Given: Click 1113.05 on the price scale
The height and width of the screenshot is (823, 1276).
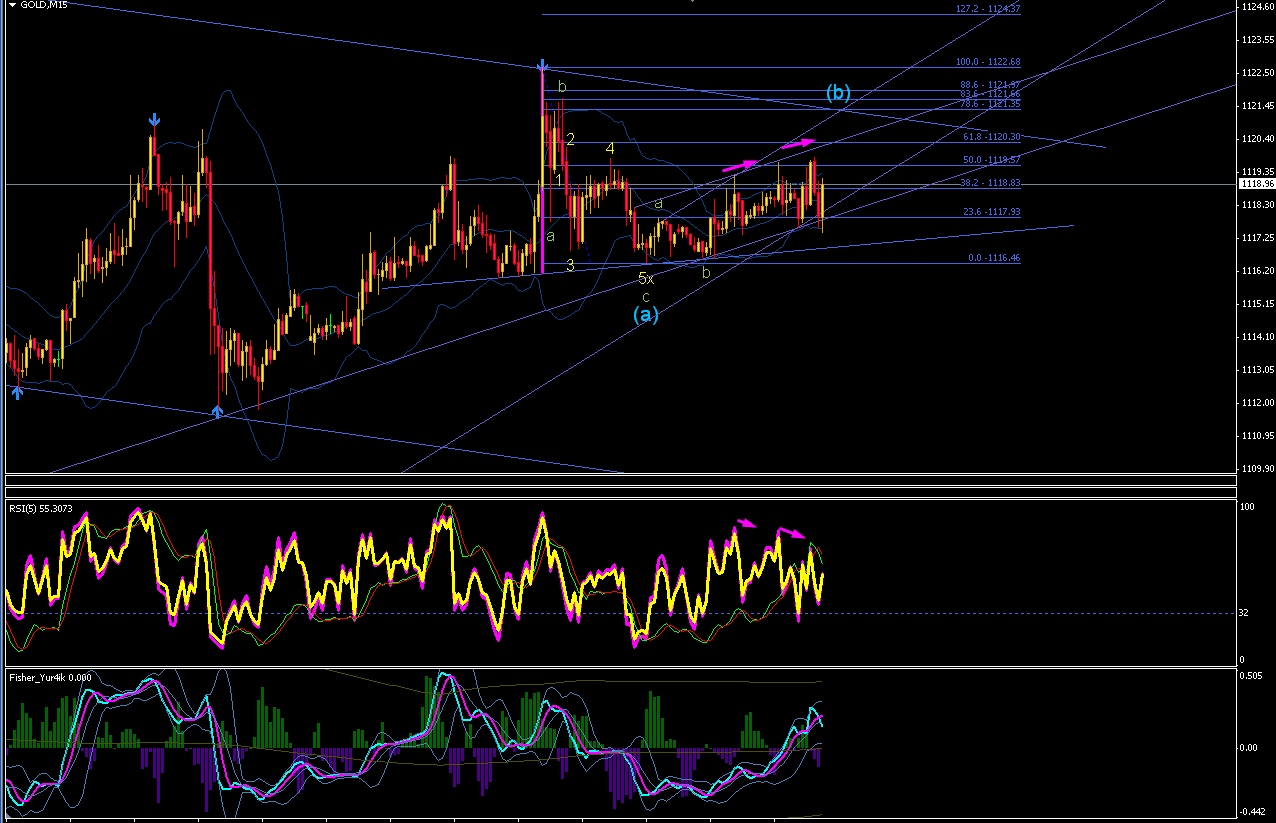Looking at the screenshot, I should pyautogui.click(x=1256, y=370).
